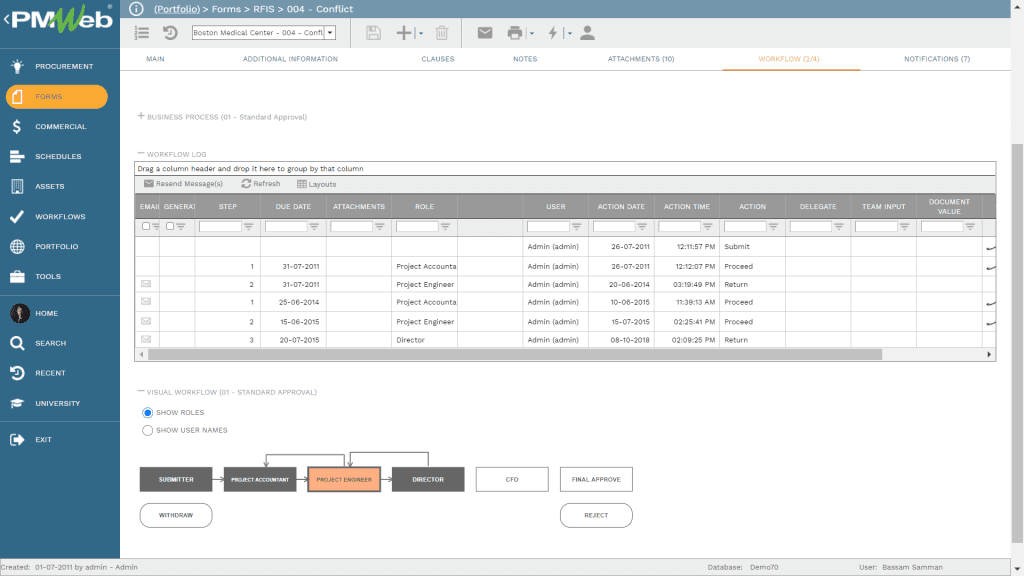Click the Portfolio breadcrumb link
The width and height of the screenshot is (1024, 576).
coord(177,8)
